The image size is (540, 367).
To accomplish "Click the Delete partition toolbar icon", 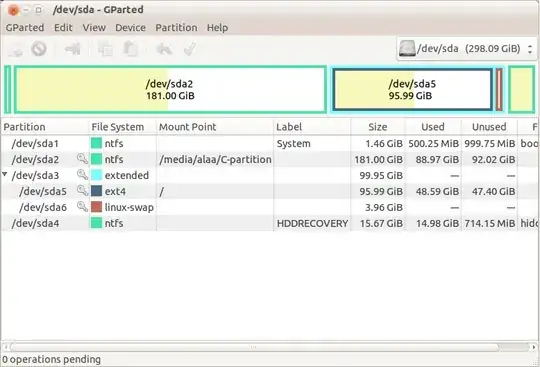I will [x=39, y=49].
